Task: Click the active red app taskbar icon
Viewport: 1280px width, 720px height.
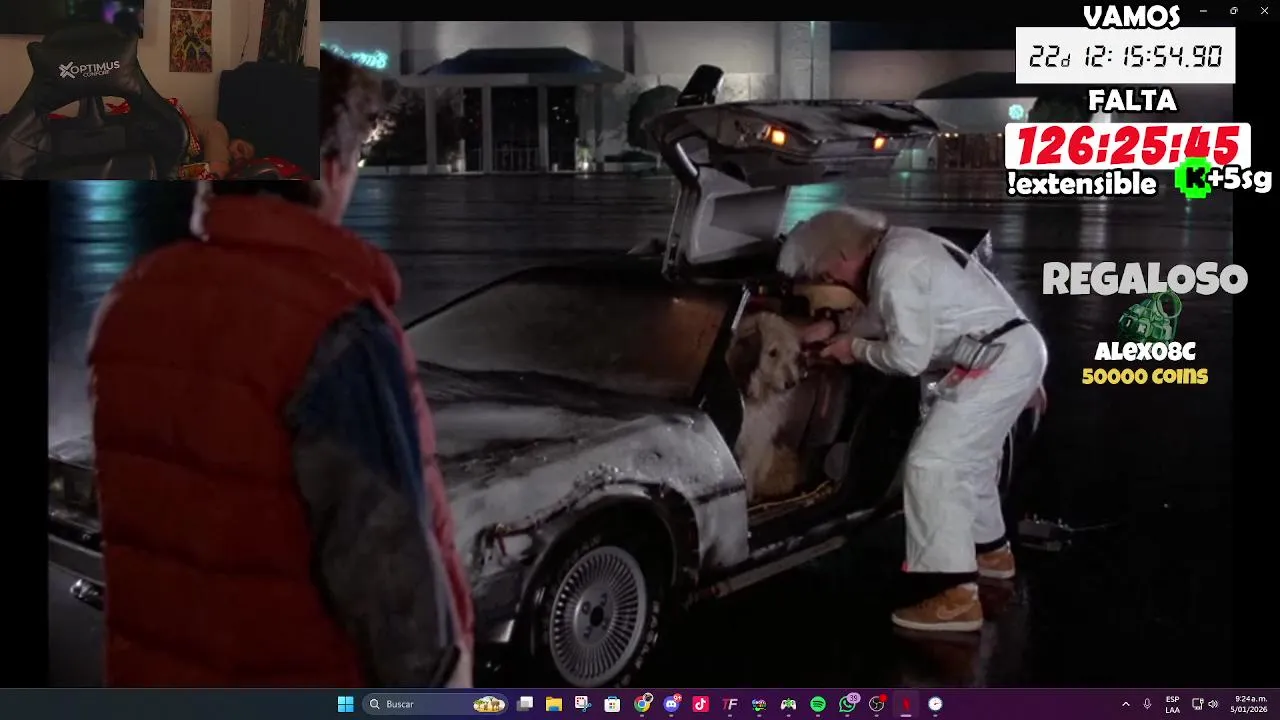Action: pyautogui.click(x=906, y=704)
